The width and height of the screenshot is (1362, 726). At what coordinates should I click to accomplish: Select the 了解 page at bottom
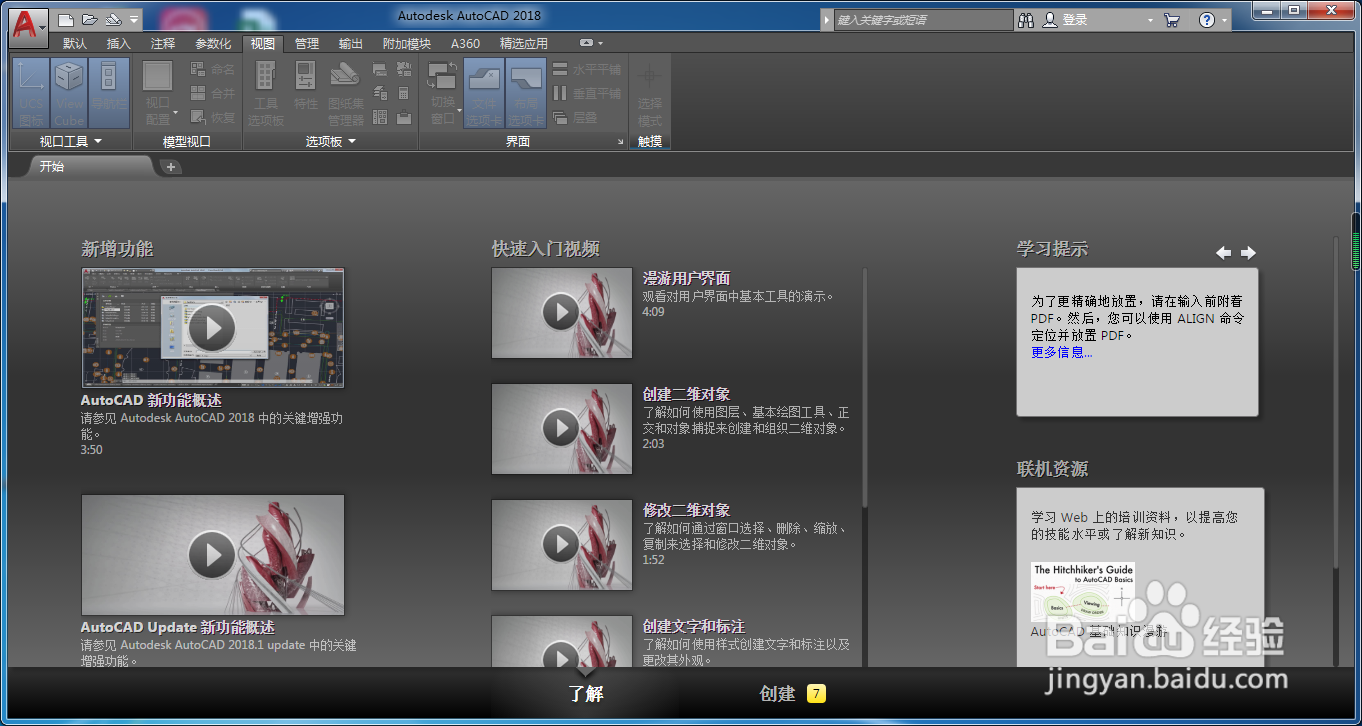(x=586, y=693)
